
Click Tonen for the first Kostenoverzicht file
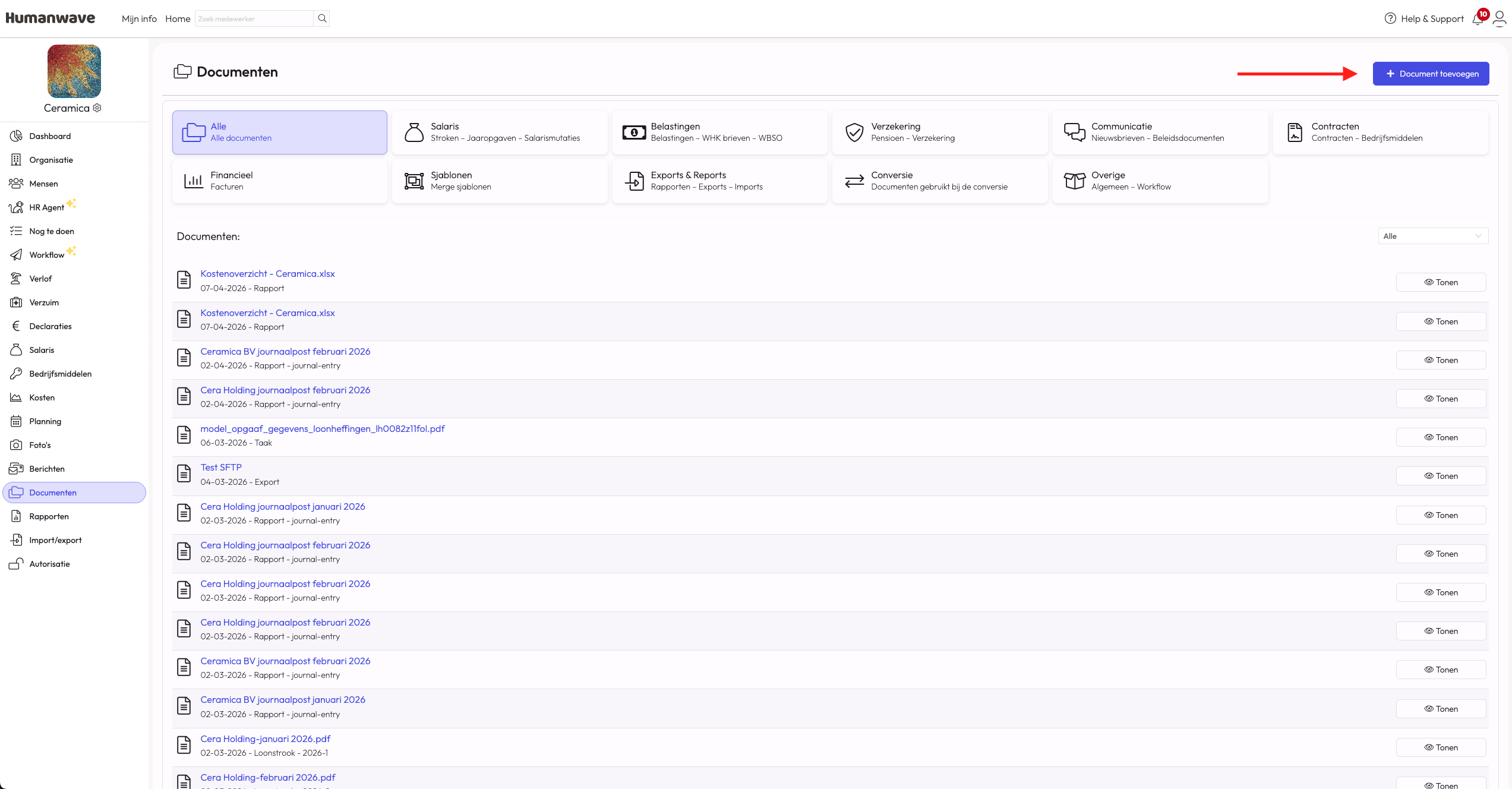(1441, 282)
